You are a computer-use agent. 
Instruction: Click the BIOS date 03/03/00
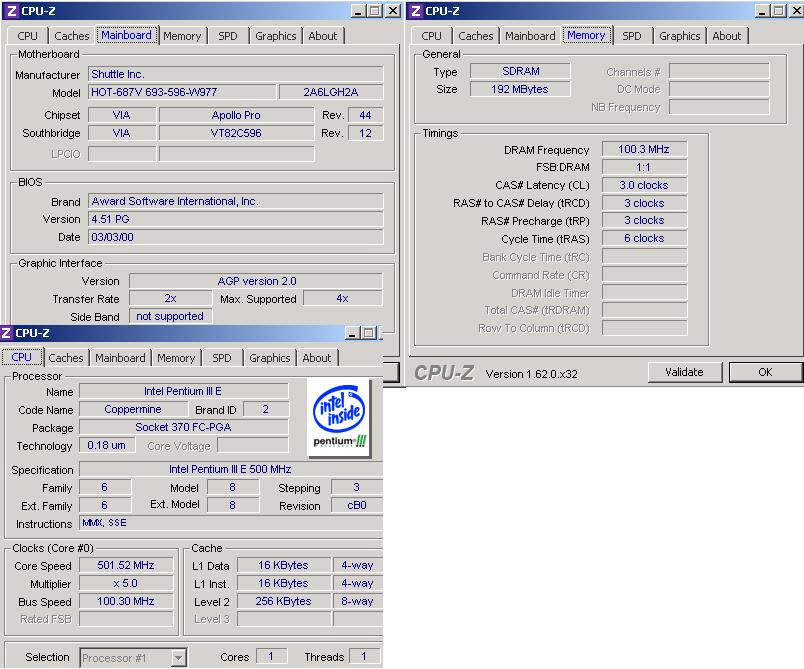pyautogui.click(x=235, y=237)
